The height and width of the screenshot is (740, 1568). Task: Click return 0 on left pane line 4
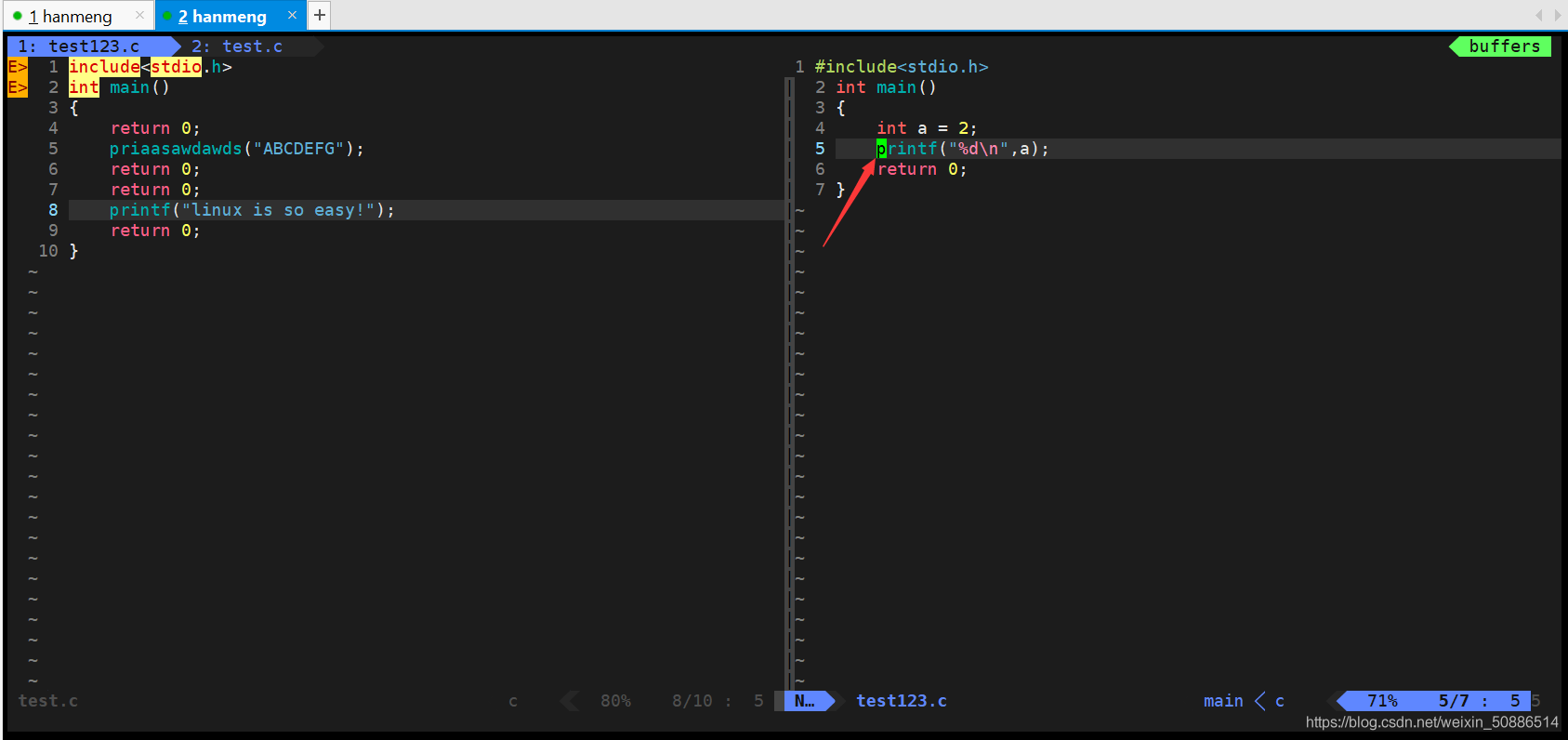click(155, 128)
